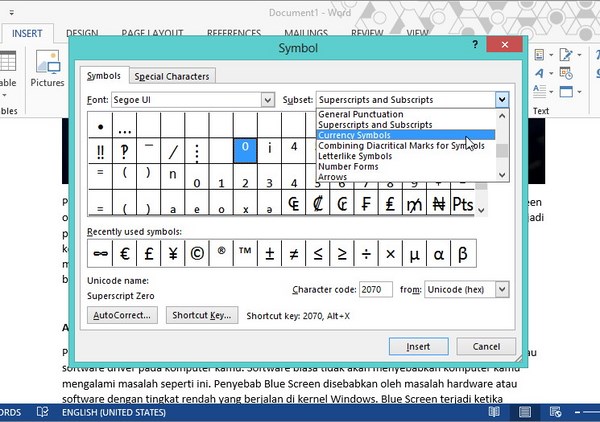This screenshot has width=600, height=422.
Task: Pick greater-than-or-equal sign from recent symbols
Action: pos(342,253)
